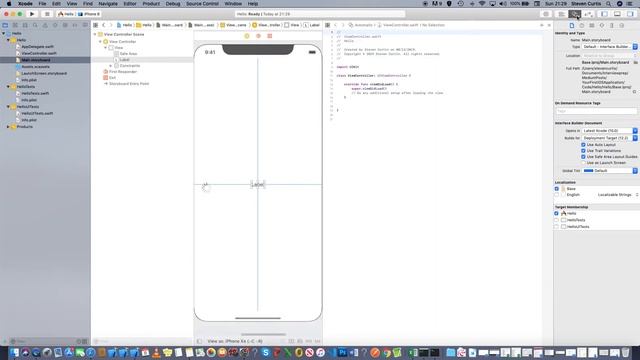The height and width of the screenshot is (360, 640).
Task: Show the History inspector tab
Action: coord(582,25)
